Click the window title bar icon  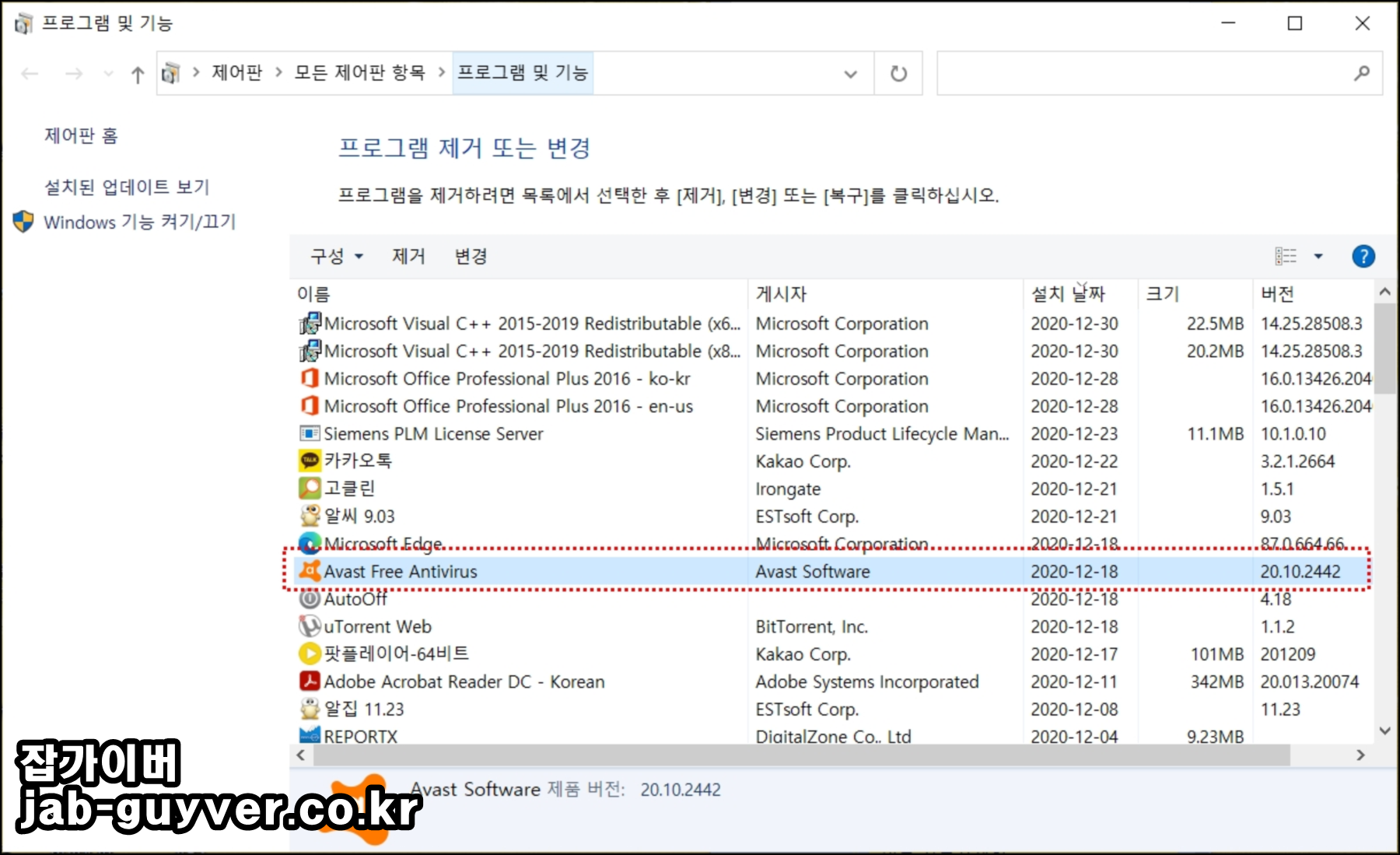click(23, 23)
